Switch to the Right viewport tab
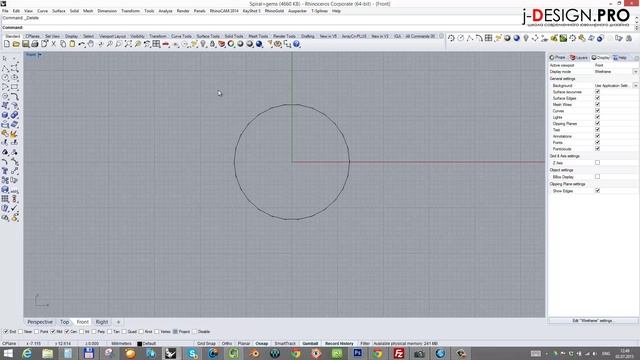The image size is (640, 360). pyautogui.click(x=102, y=322)
